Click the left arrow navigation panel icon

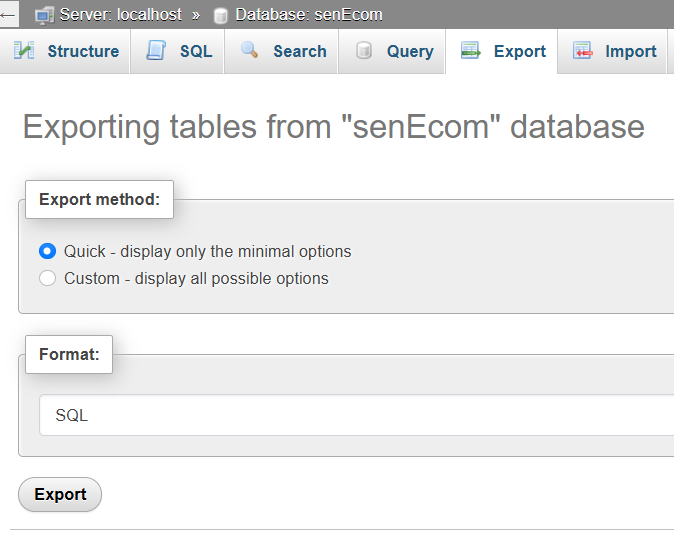pos(8,15)
